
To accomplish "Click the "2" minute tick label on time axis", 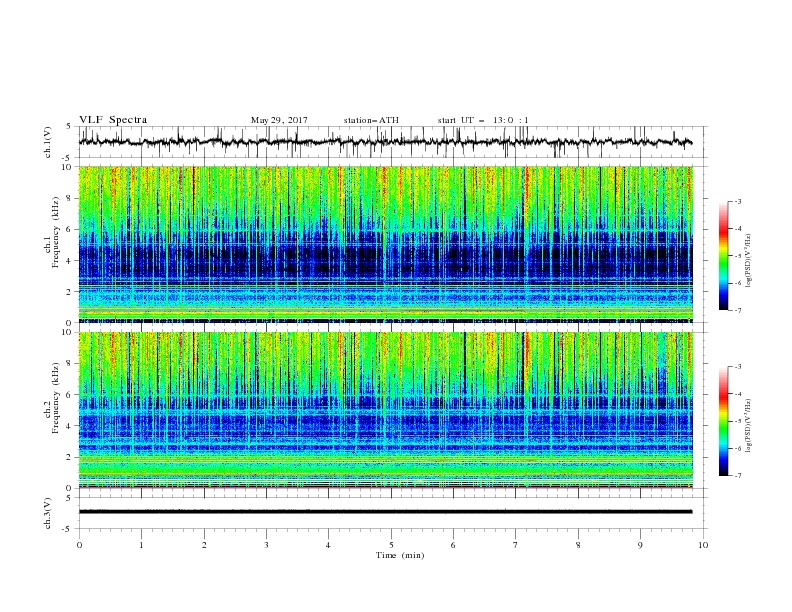I will tap(204, 545).
